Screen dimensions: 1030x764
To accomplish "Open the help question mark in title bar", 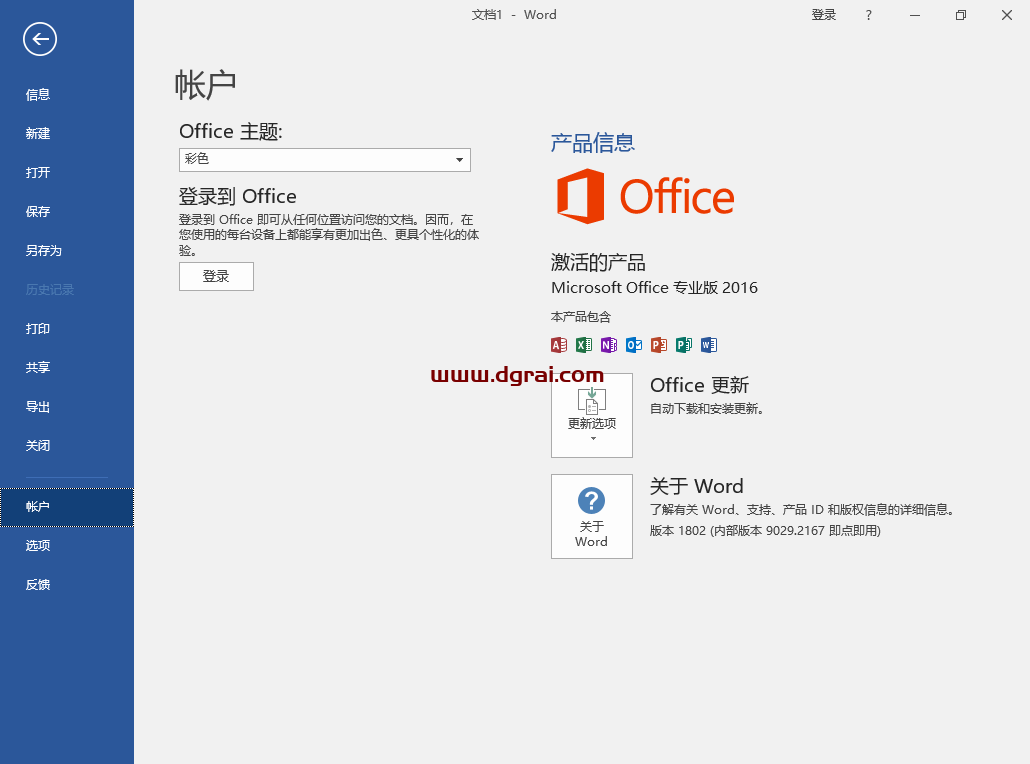I will pyautogui.click(x=868, y=15).
